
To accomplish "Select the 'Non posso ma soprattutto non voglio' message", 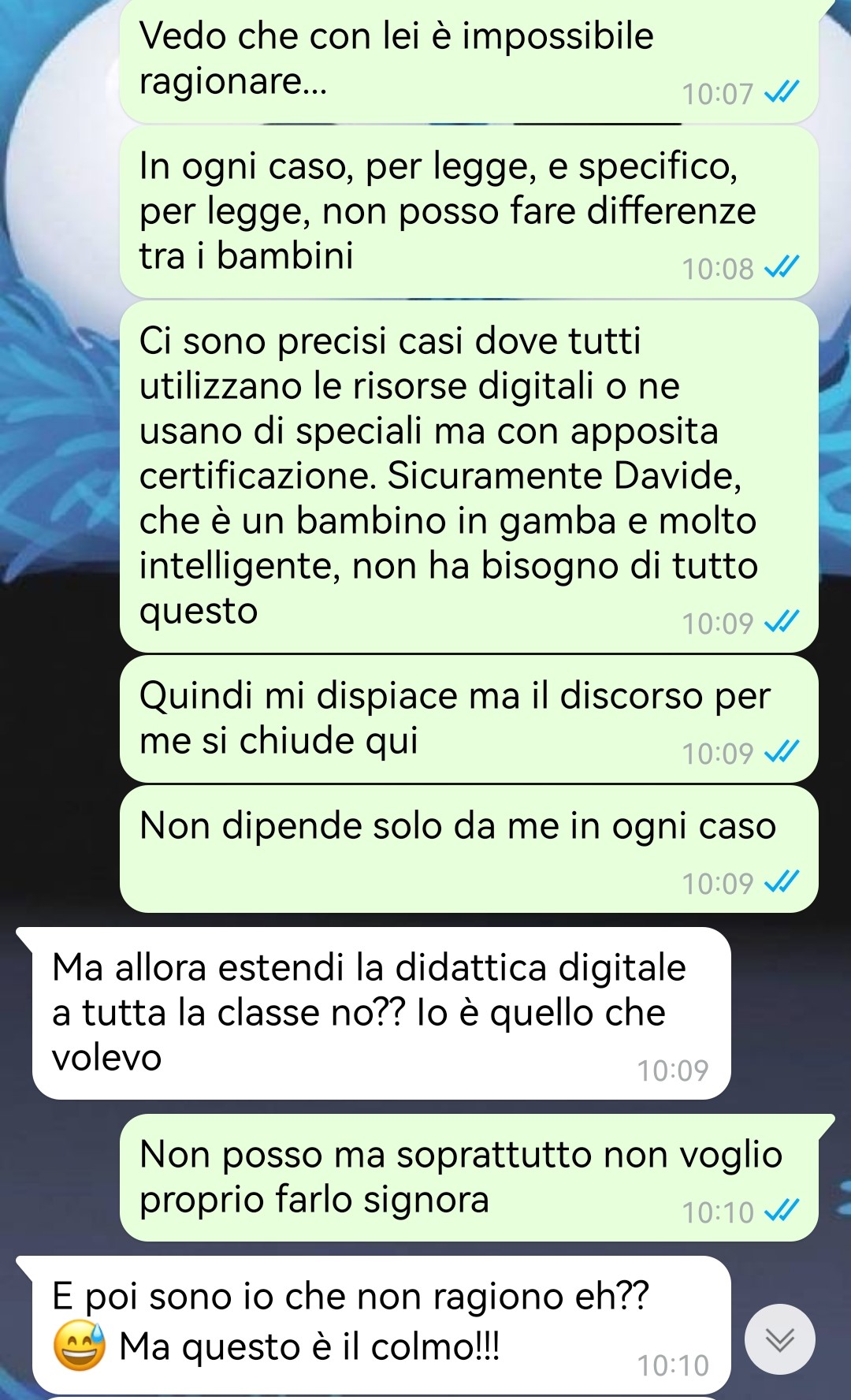I will click(469, 1178).
